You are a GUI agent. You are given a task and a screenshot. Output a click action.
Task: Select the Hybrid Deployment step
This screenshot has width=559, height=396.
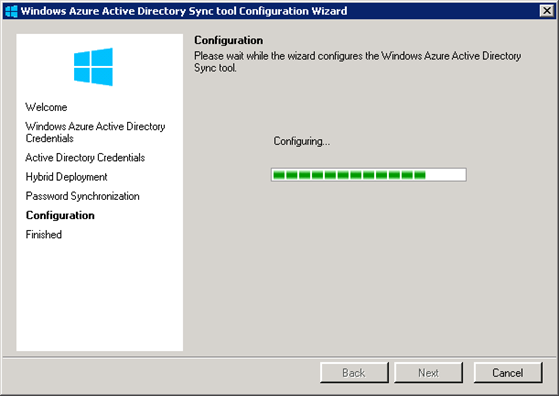point(66,177)
